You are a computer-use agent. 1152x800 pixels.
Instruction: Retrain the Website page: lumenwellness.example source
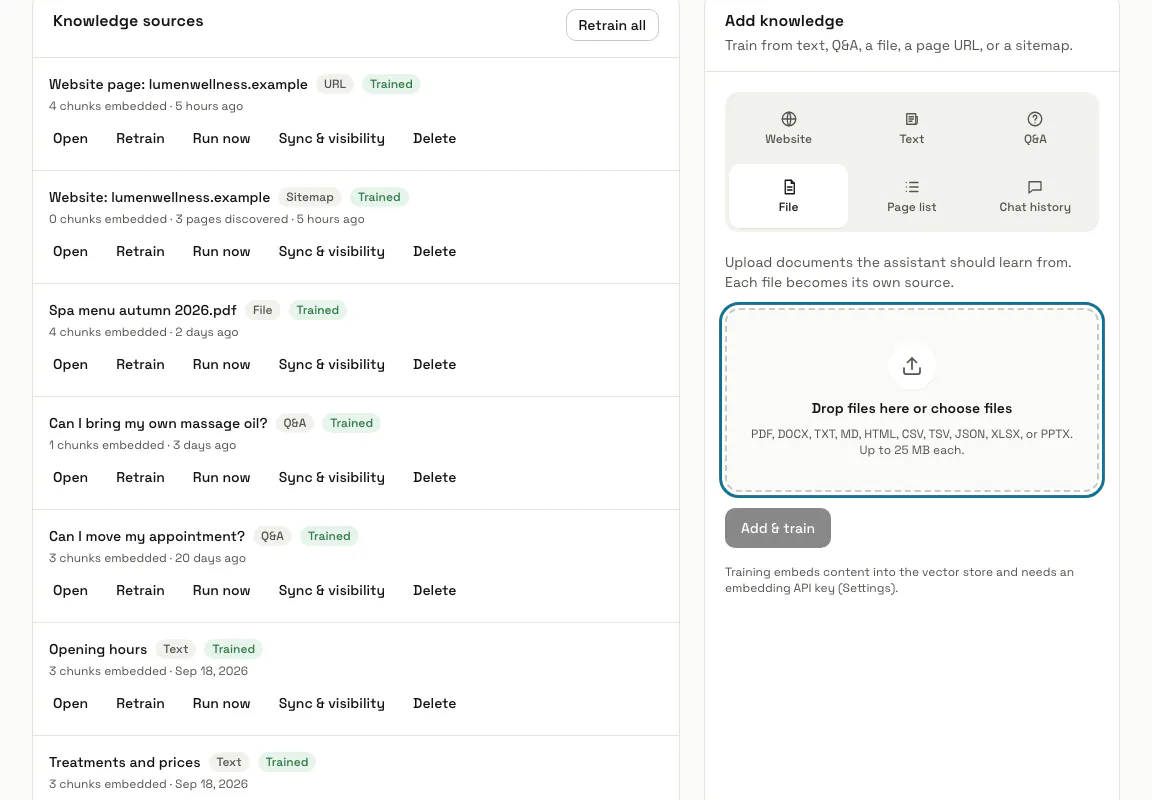[140, 138]
